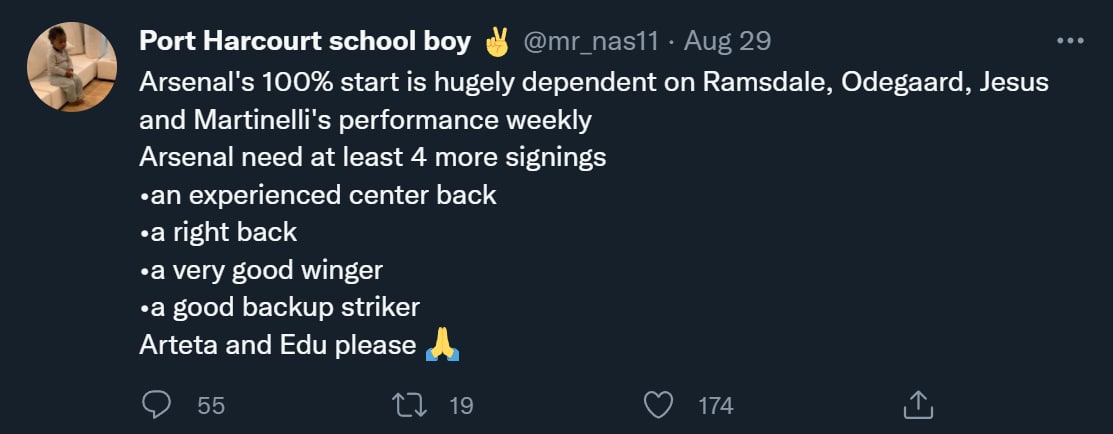Like the tweet with the heart icon

tap(658, 405)
